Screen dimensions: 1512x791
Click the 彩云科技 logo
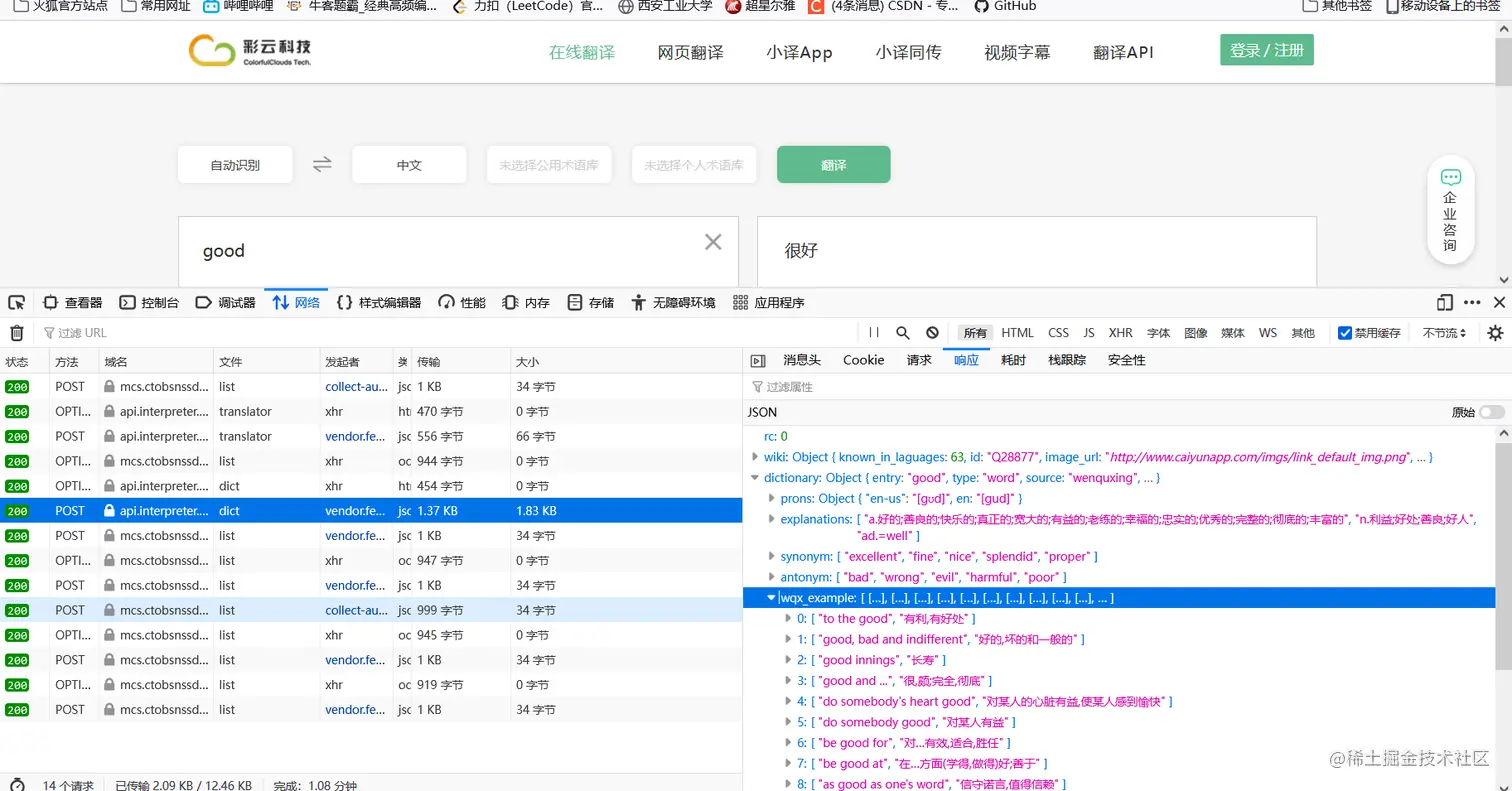pos(251,50)
